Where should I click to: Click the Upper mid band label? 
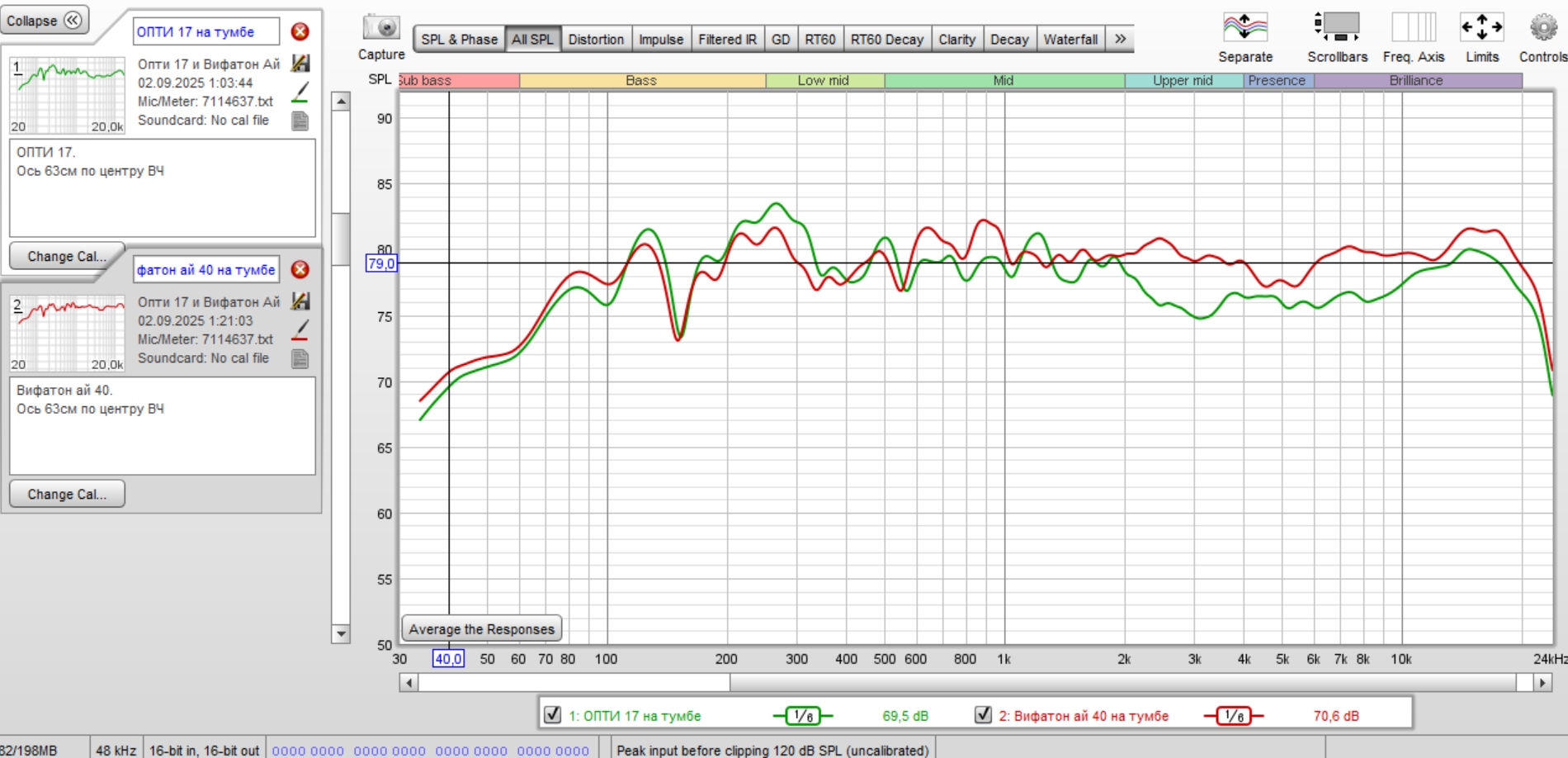click(1183, 80)
